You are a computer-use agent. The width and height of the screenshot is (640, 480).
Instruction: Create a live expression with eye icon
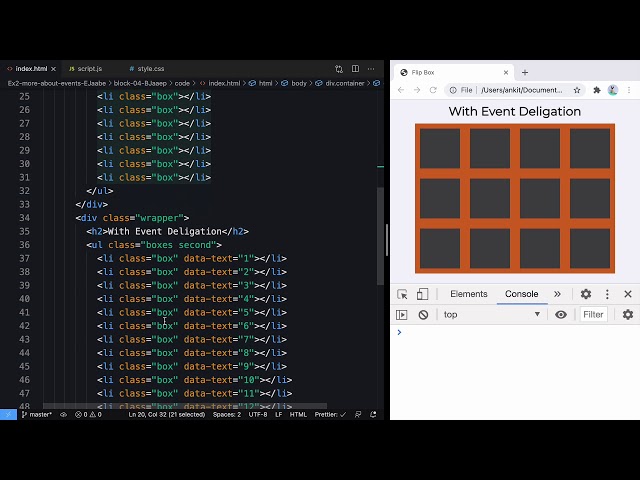click(x=561, y=315)
